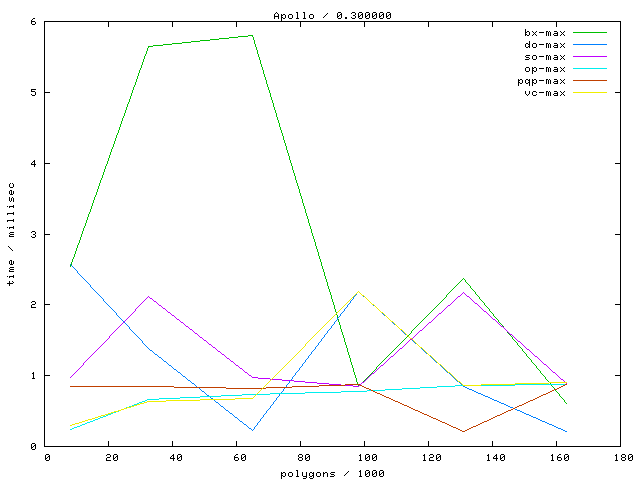The image size is (640, 480).
Task: Click the x-axis tick label 100
Action: (x=364, y=458)
